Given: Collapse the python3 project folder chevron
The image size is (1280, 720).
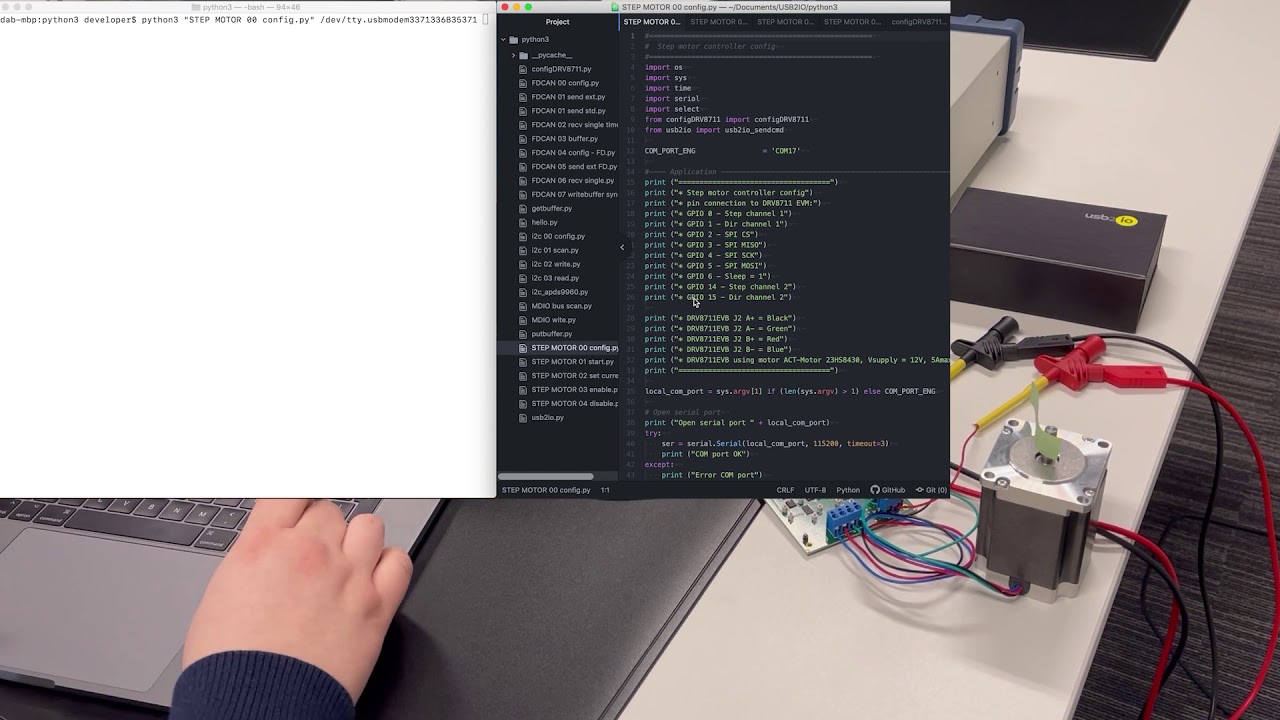Looking at the screenshot, I should (503, 40).
